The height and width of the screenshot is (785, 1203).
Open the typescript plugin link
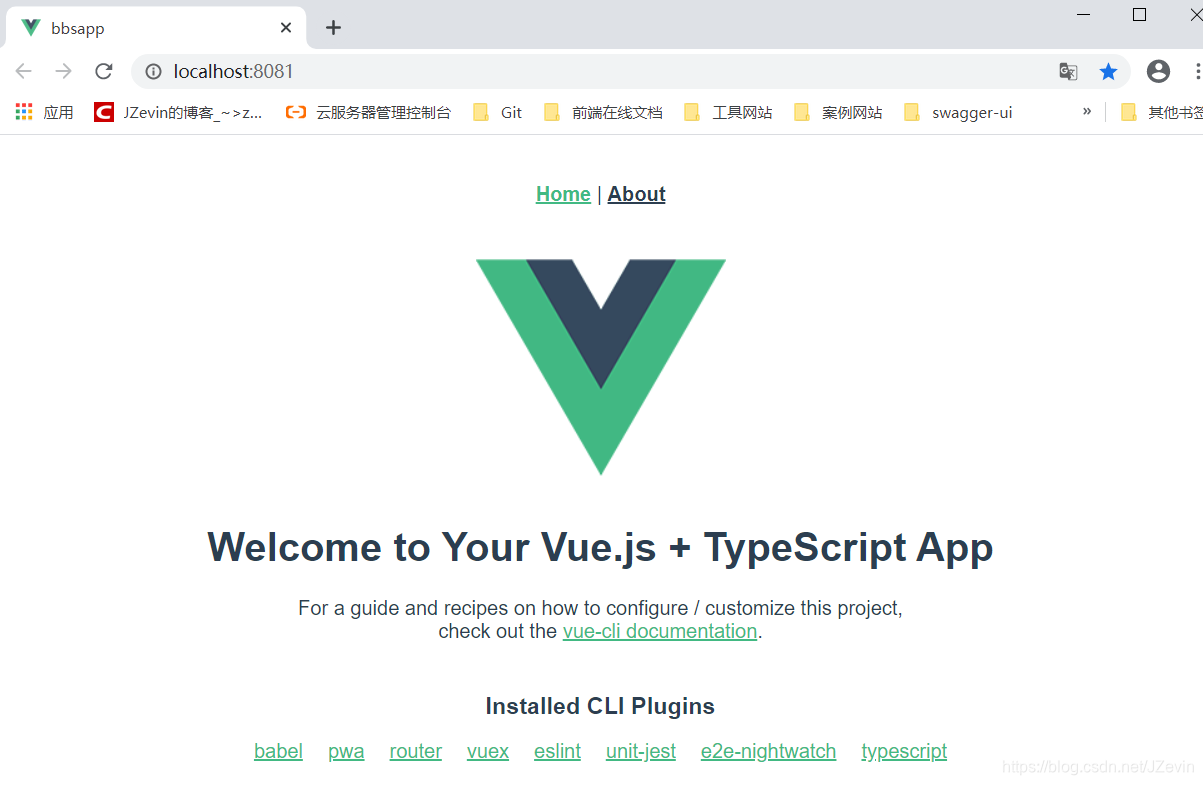pyautogui.click(x=904, y=751)
